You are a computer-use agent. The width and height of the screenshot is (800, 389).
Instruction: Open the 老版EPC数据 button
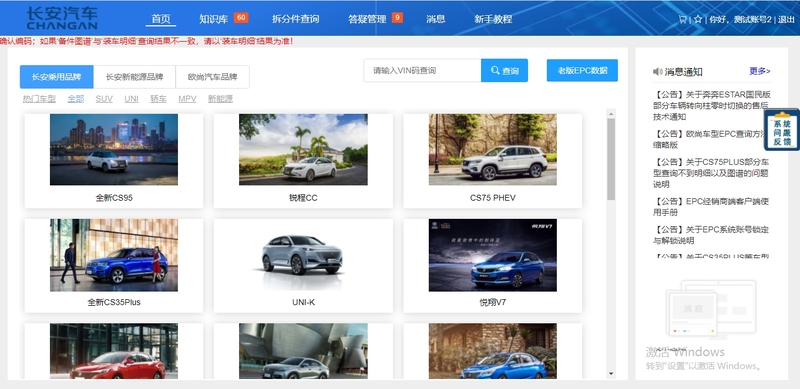(x=582, y=70)
